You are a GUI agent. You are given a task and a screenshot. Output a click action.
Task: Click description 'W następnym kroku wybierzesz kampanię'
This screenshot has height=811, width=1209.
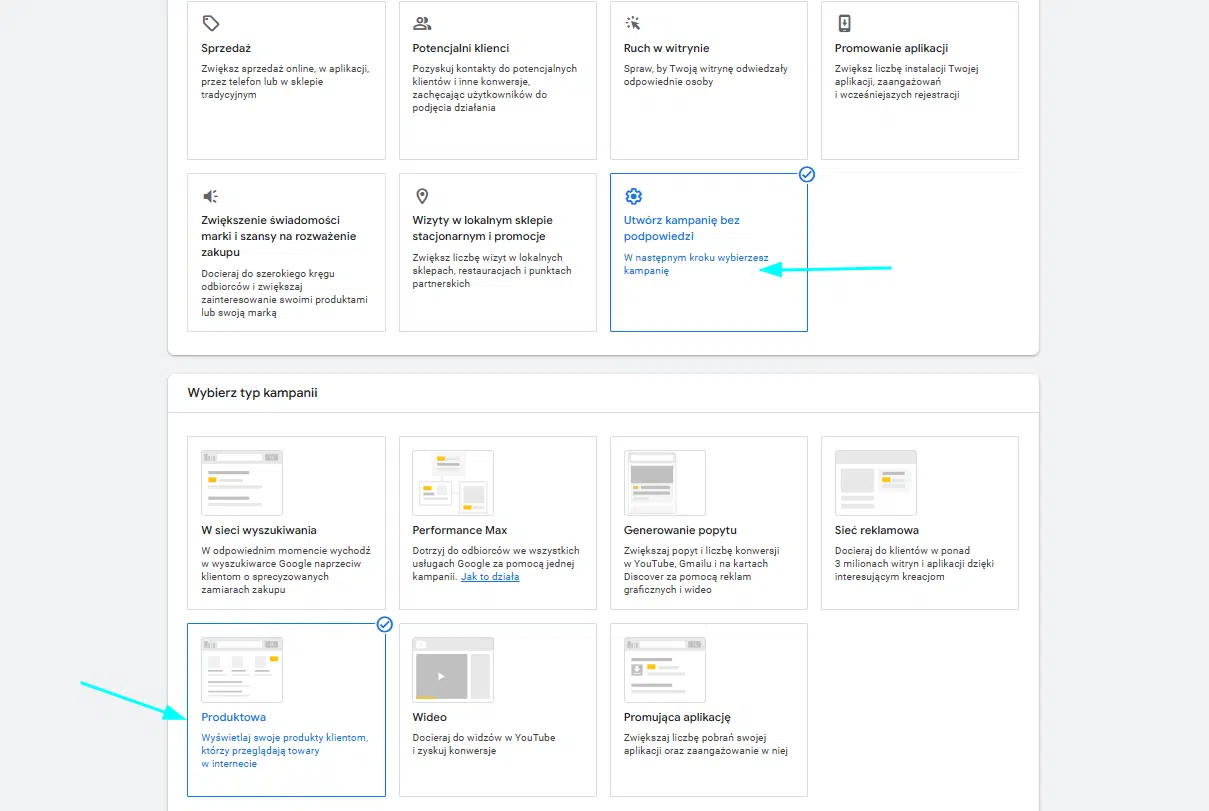pos(696,264)
